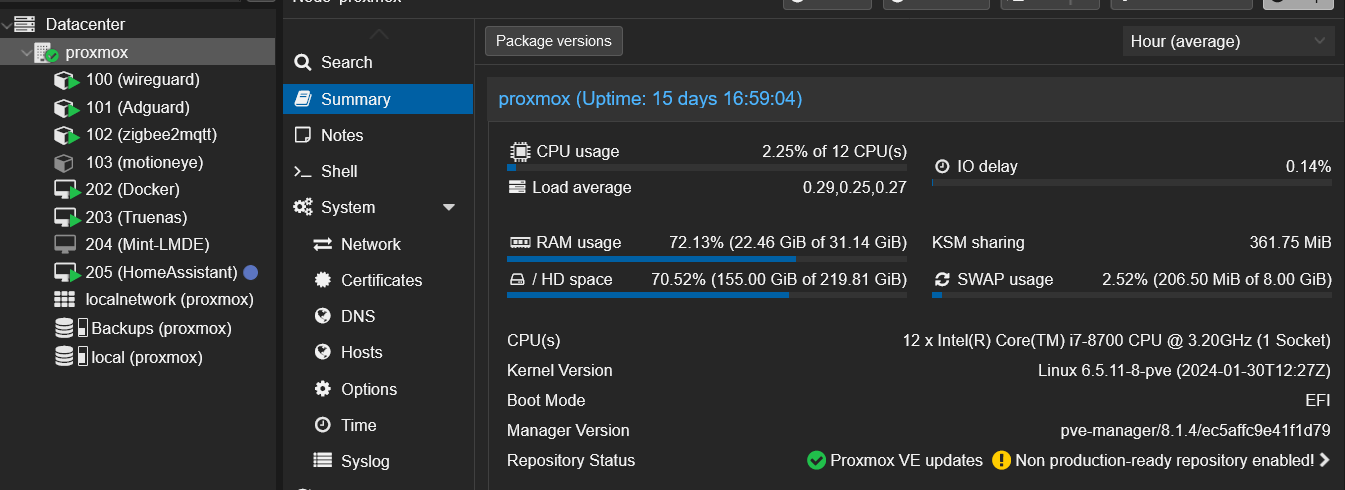Screen dimensions: 1345x490
Task: Click the Docker VM monitor icon
Action: tap(66, 190)
